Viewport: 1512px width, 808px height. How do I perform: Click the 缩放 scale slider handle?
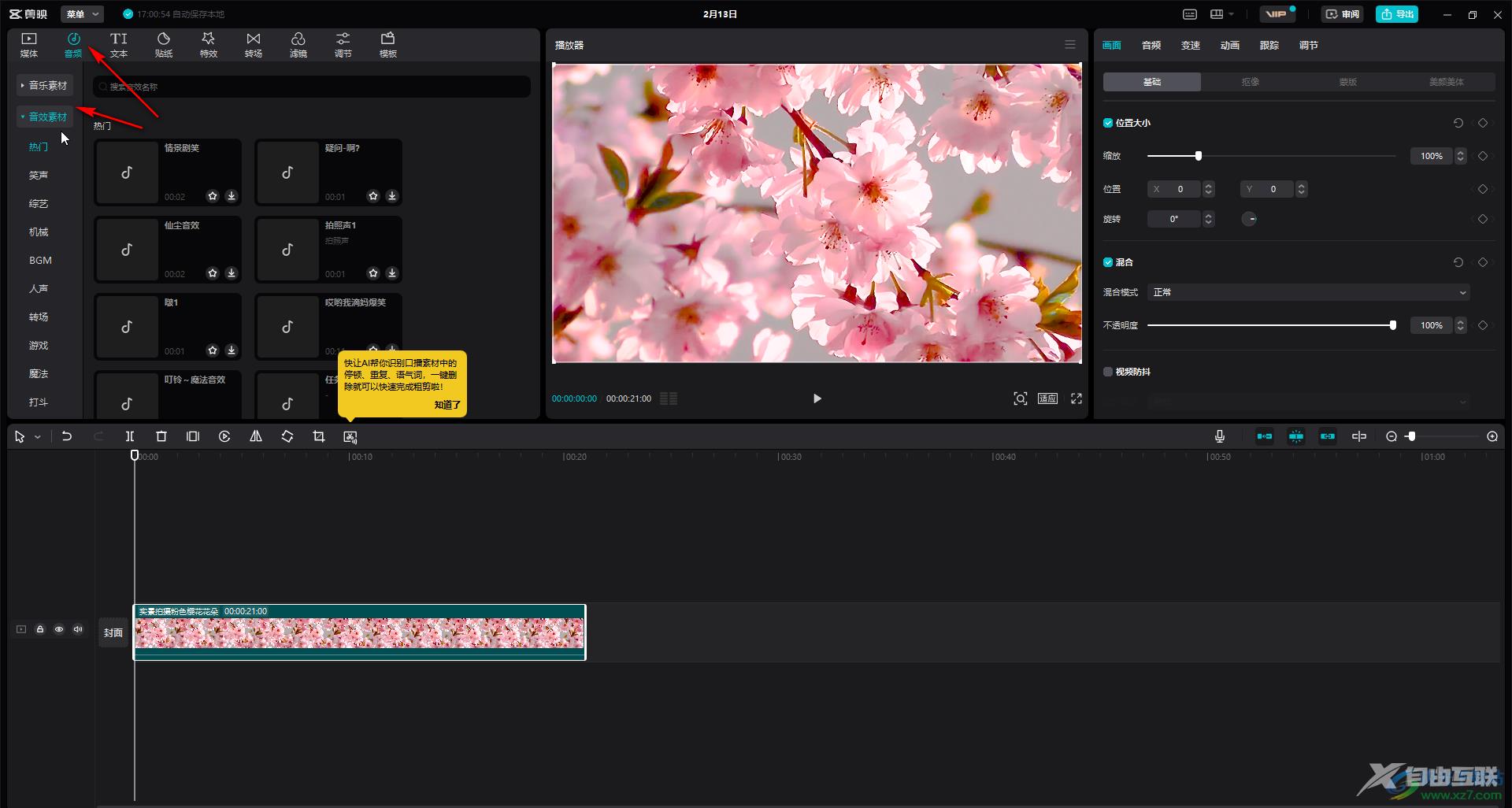point(1199,156)
